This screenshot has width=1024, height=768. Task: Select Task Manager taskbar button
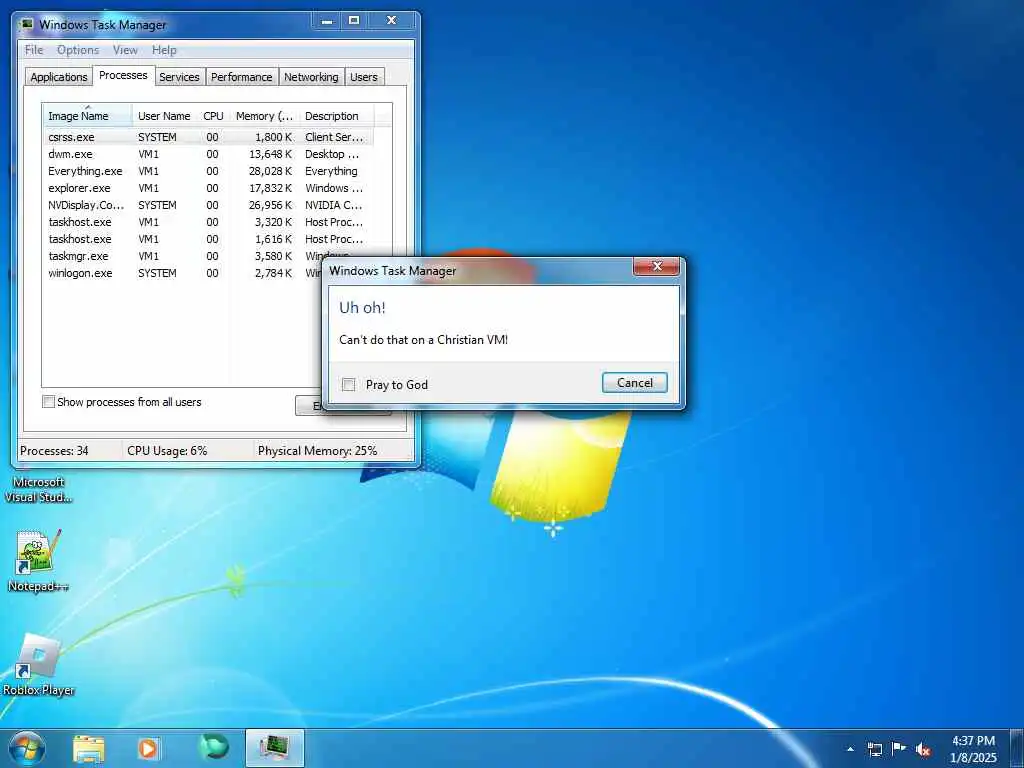pyautogui.click(x=275, y=748)
